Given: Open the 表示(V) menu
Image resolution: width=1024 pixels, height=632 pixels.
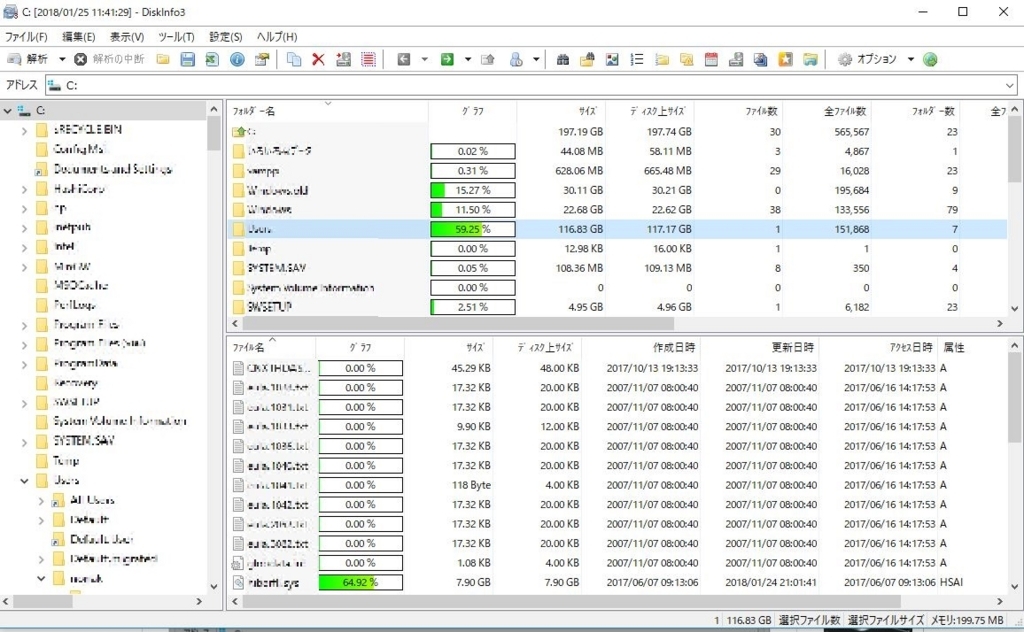Looking at the screenshot, I should (x=127, y=37).
